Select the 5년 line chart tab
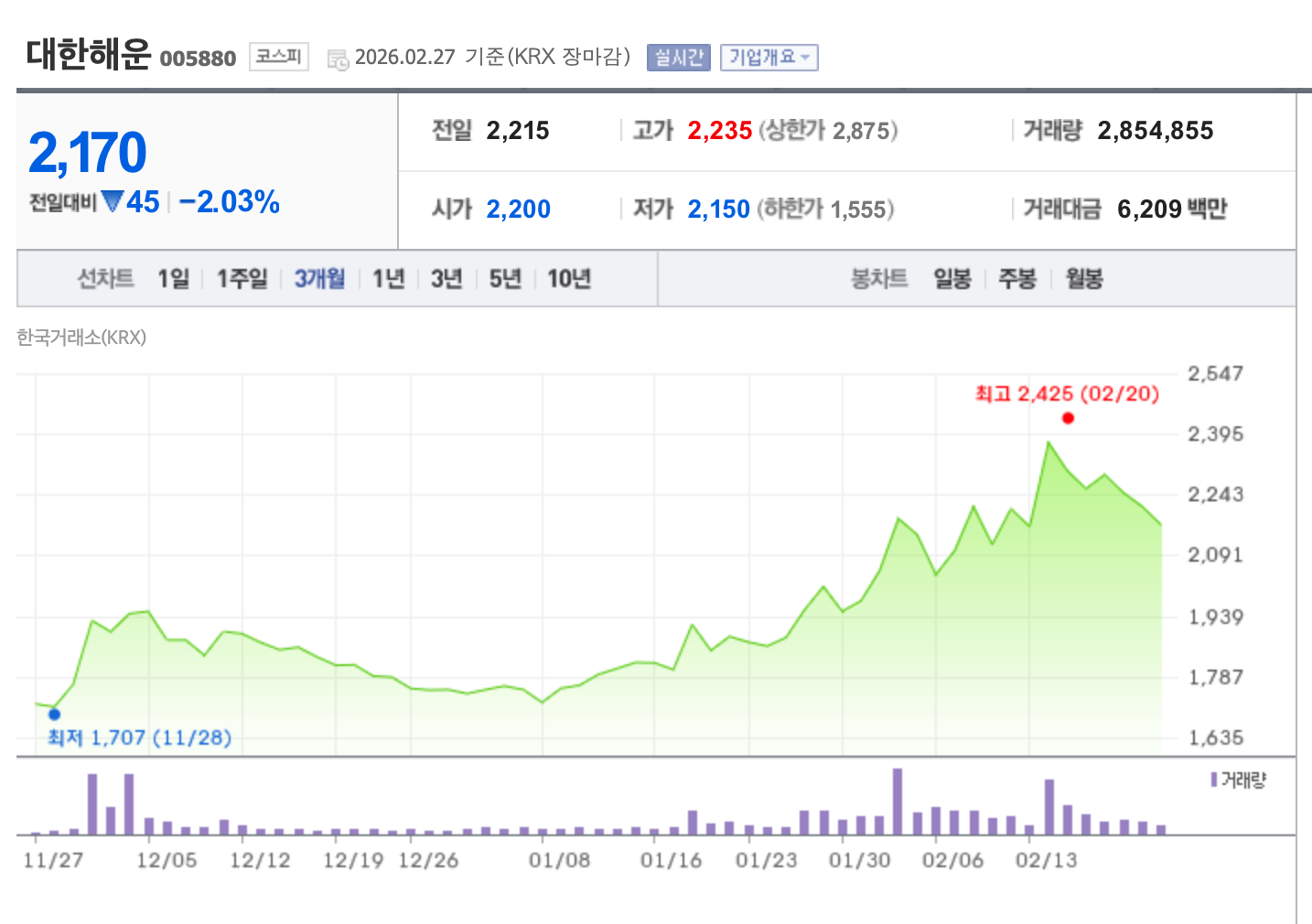The width and height of the screenshot is (1312, 924). (x=505, y=278)
